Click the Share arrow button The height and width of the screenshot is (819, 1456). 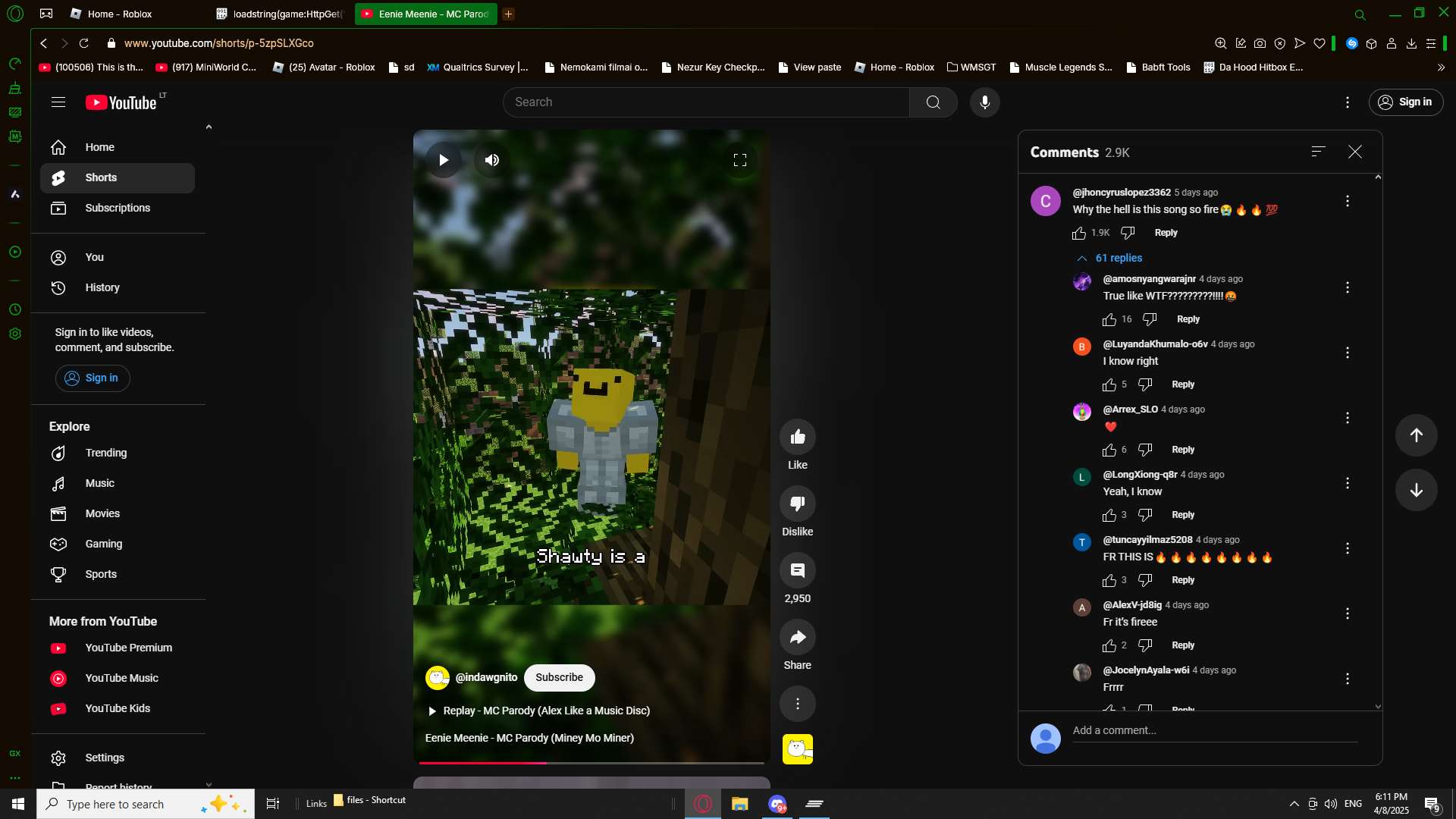pos(797,637)
